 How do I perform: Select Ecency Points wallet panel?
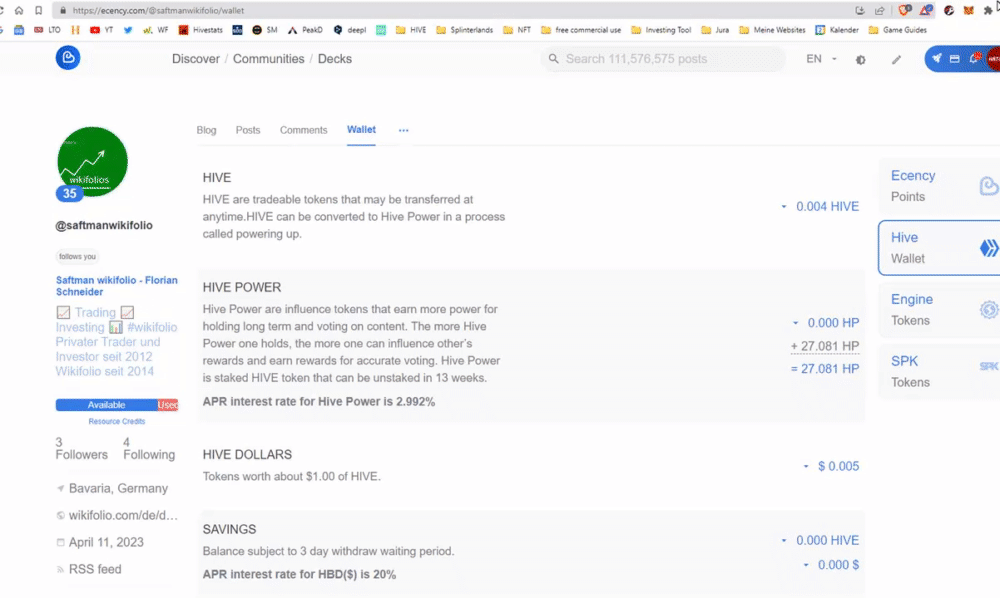939,186
